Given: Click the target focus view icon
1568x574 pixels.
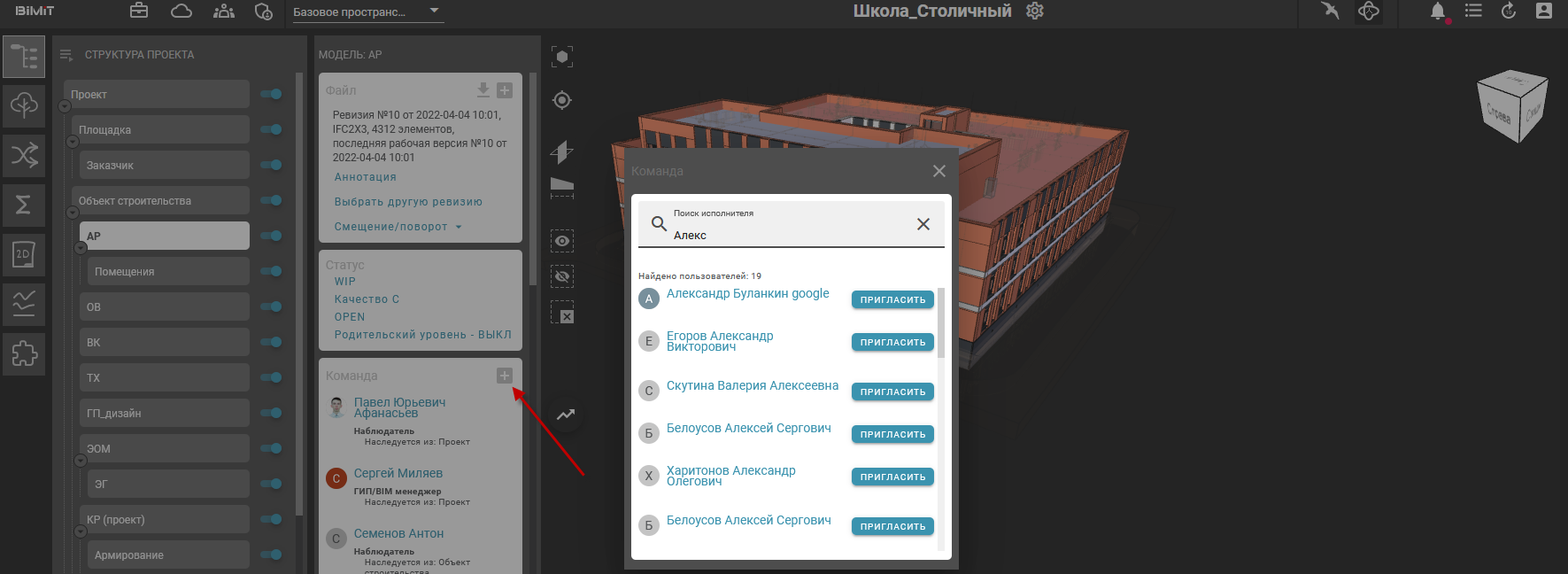Looking at the screenshot, I should (562, 100).
